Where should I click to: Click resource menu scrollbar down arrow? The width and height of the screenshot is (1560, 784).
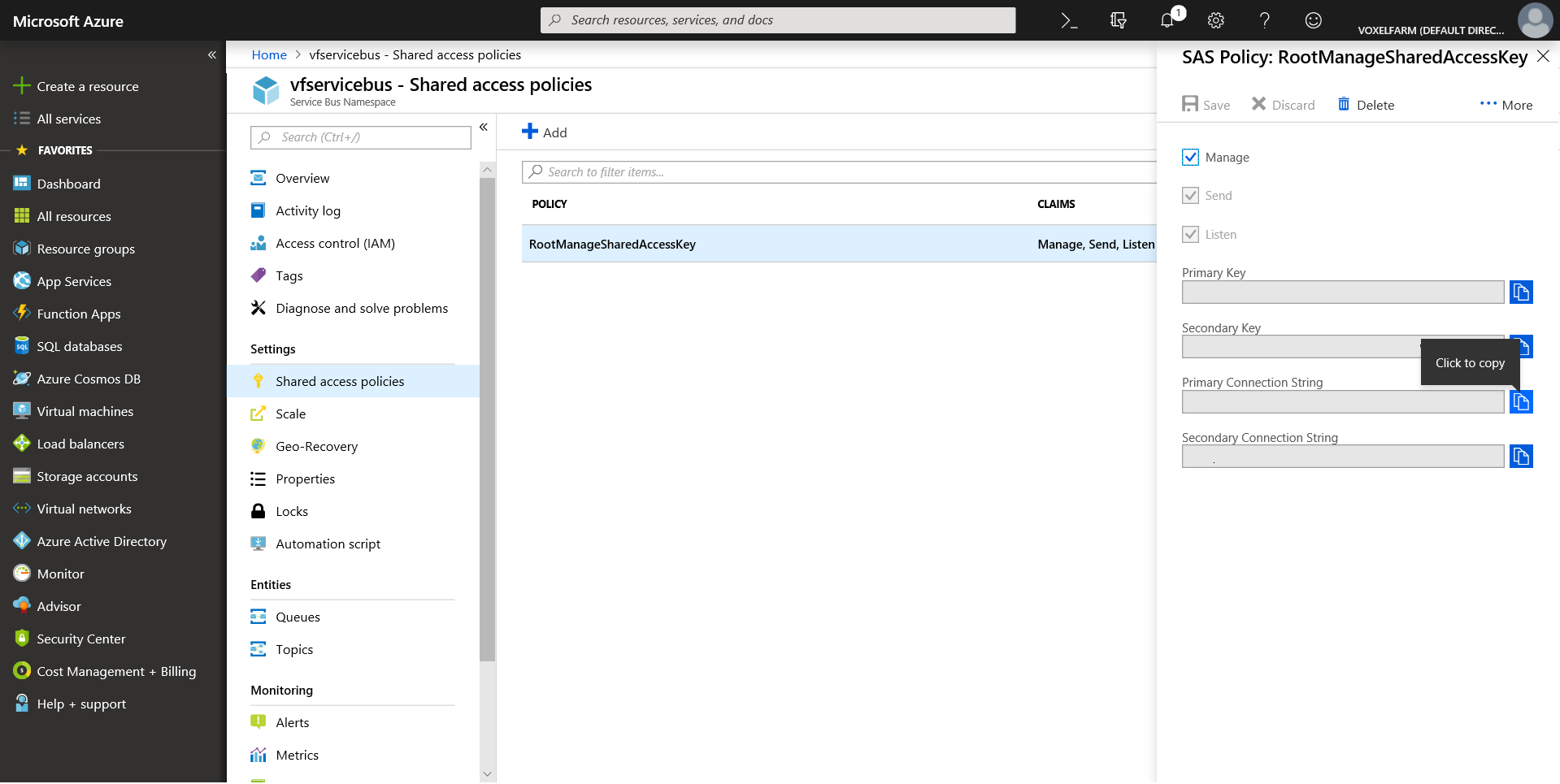[487, 775]
